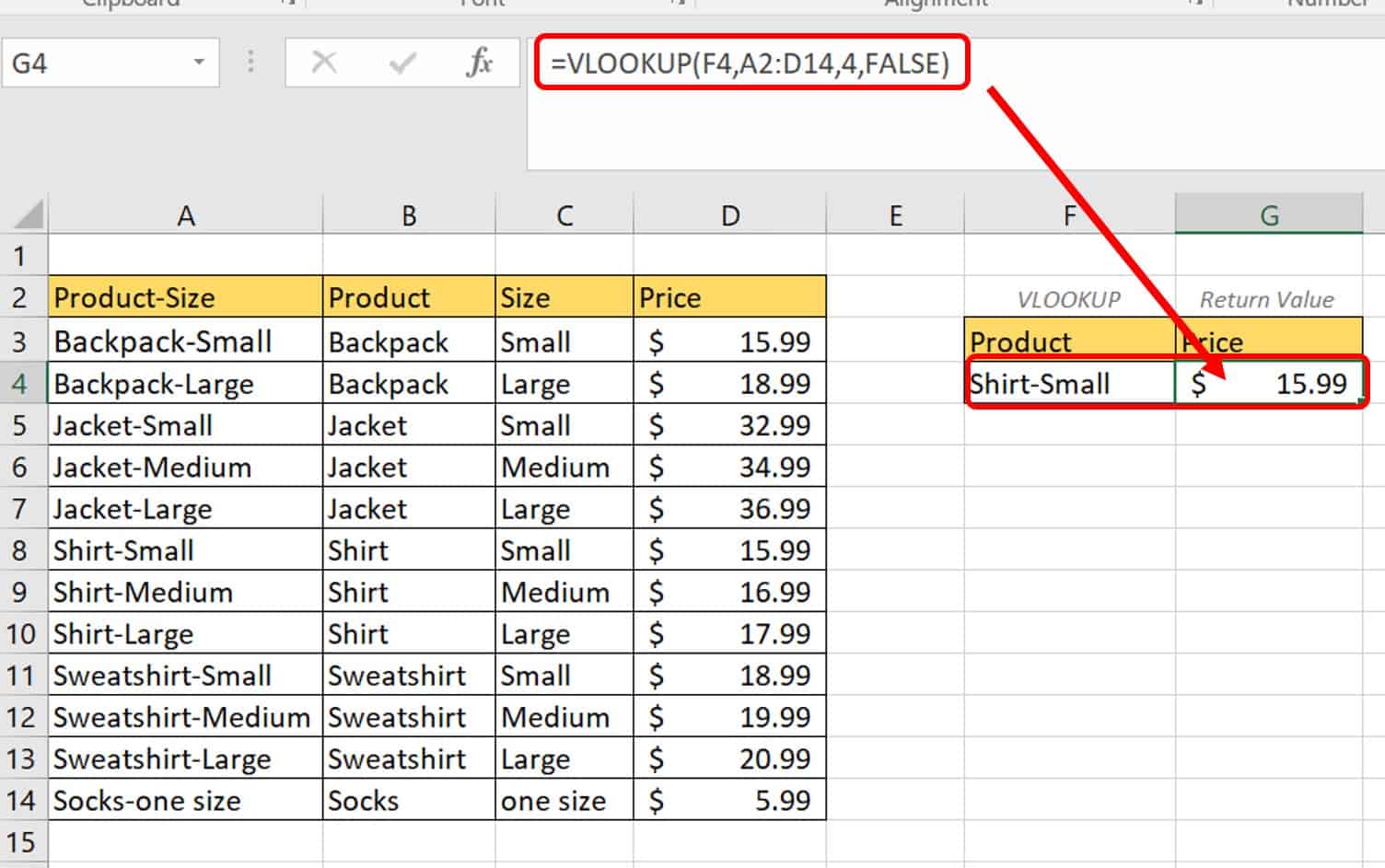Viewport: 1385px width, 868px height.
Task: Click the Price header cell in column D
Action: click(729, 297)
